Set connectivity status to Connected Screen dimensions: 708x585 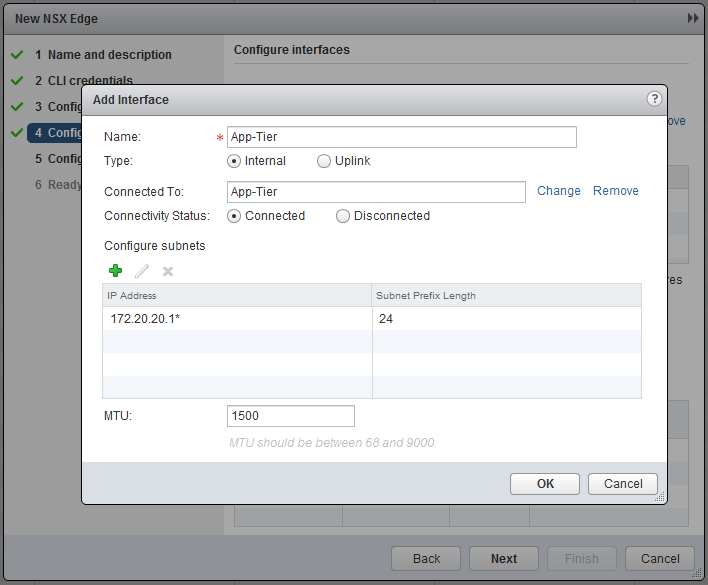tap(234, 216)
